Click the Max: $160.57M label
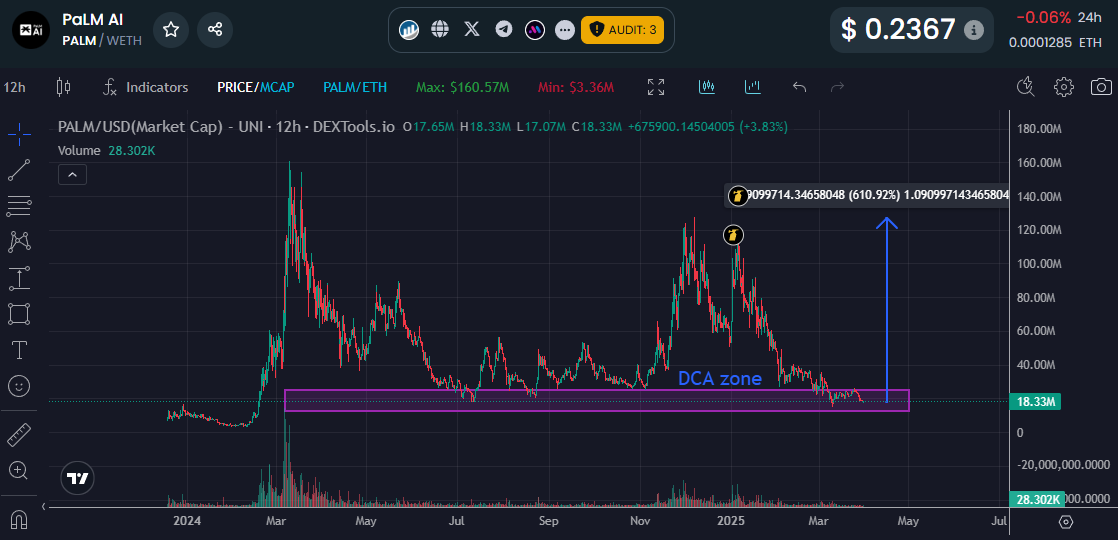This screenshot has width=1118, height=540. point(462,87)
